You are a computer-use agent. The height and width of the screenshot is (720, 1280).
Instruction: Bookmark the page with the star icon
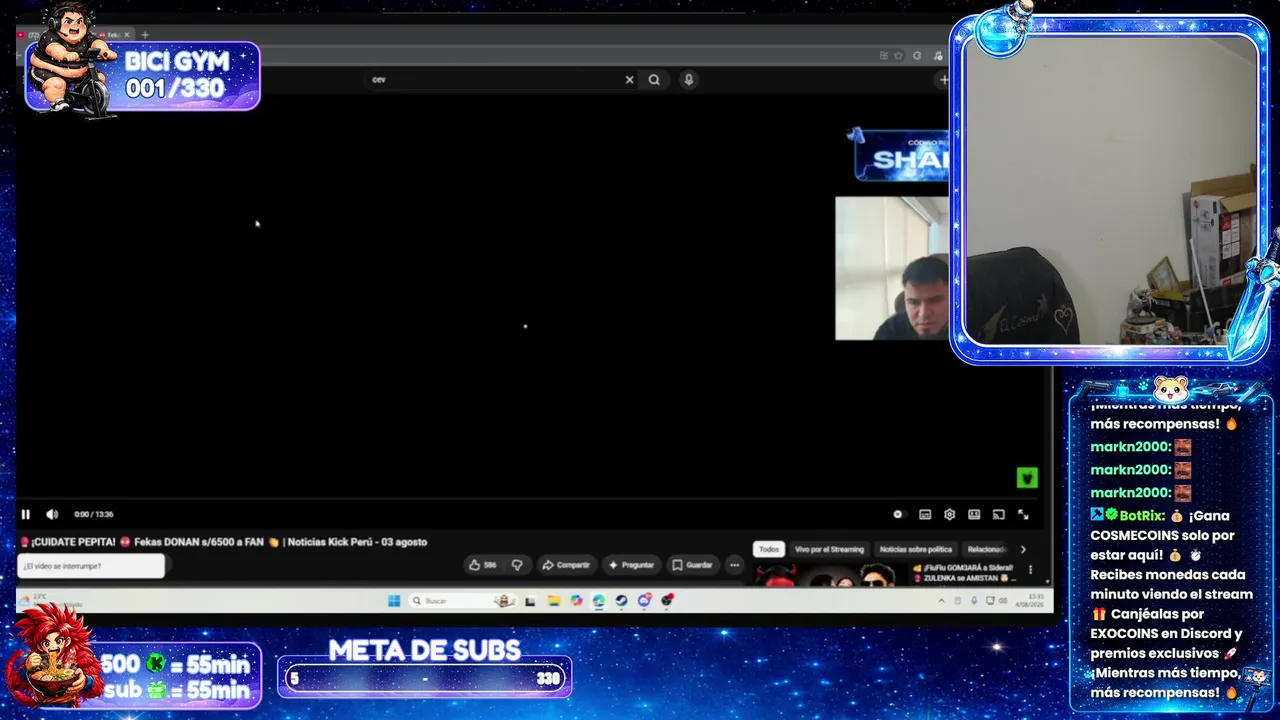pos(899,56)
